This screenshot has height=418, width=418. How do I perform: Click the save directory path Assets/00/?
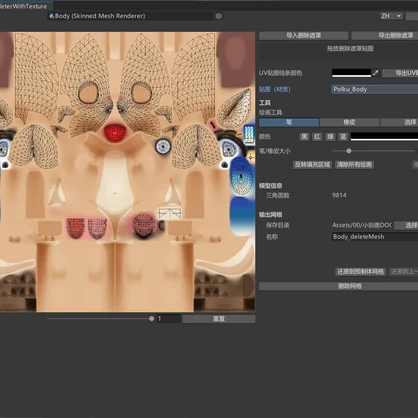pyautogui.click(x=362, y=225)
